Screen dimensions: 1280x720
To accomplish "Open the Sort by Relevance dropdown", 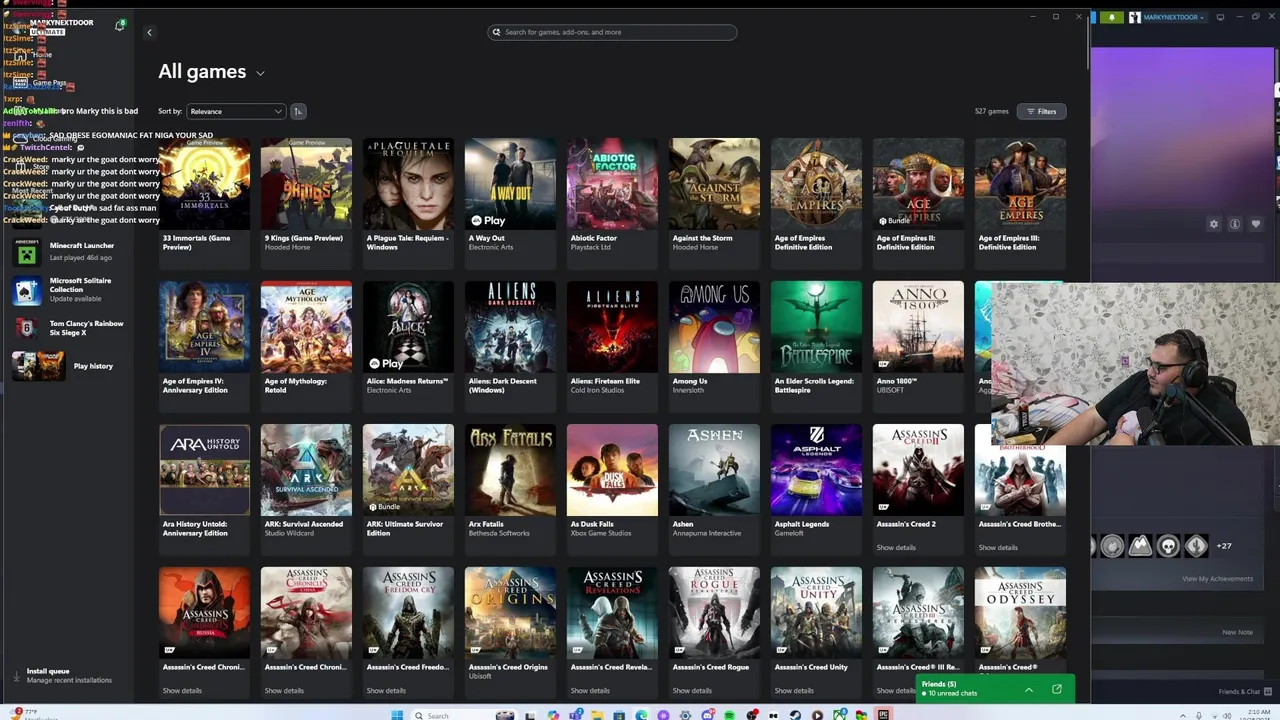I will tap(235, 111).
